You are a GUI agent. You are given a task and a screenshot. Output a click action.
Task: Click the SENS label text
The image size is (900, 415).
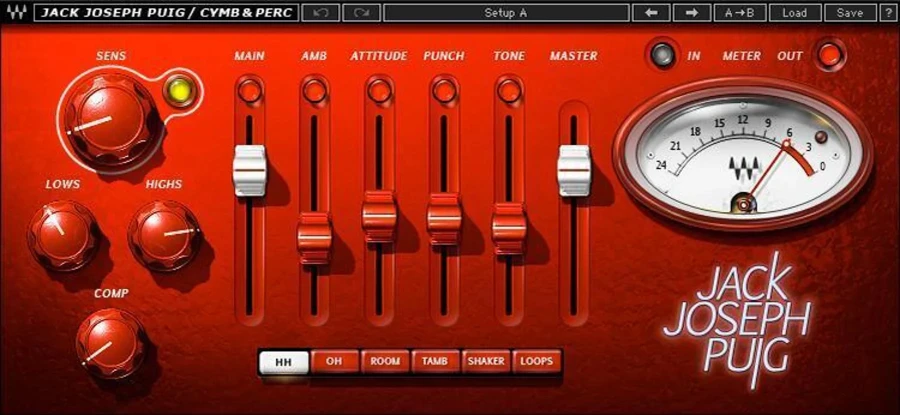[x=111, y=56]
